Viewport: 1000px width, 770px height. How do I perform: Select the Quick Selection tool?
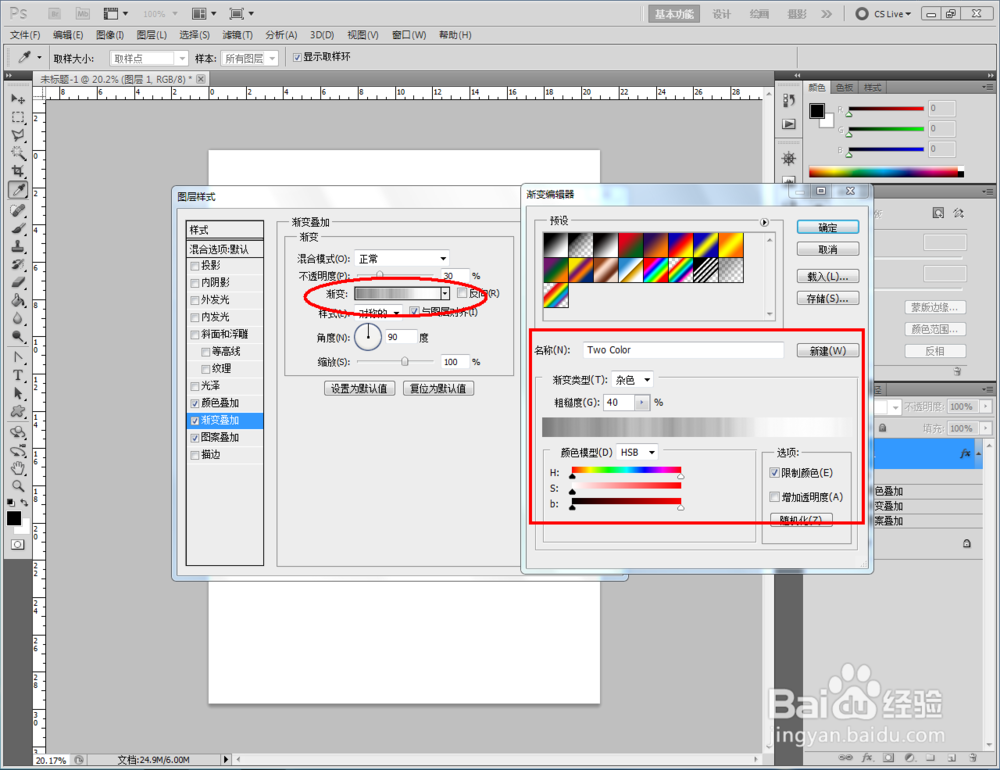point(18,153)
